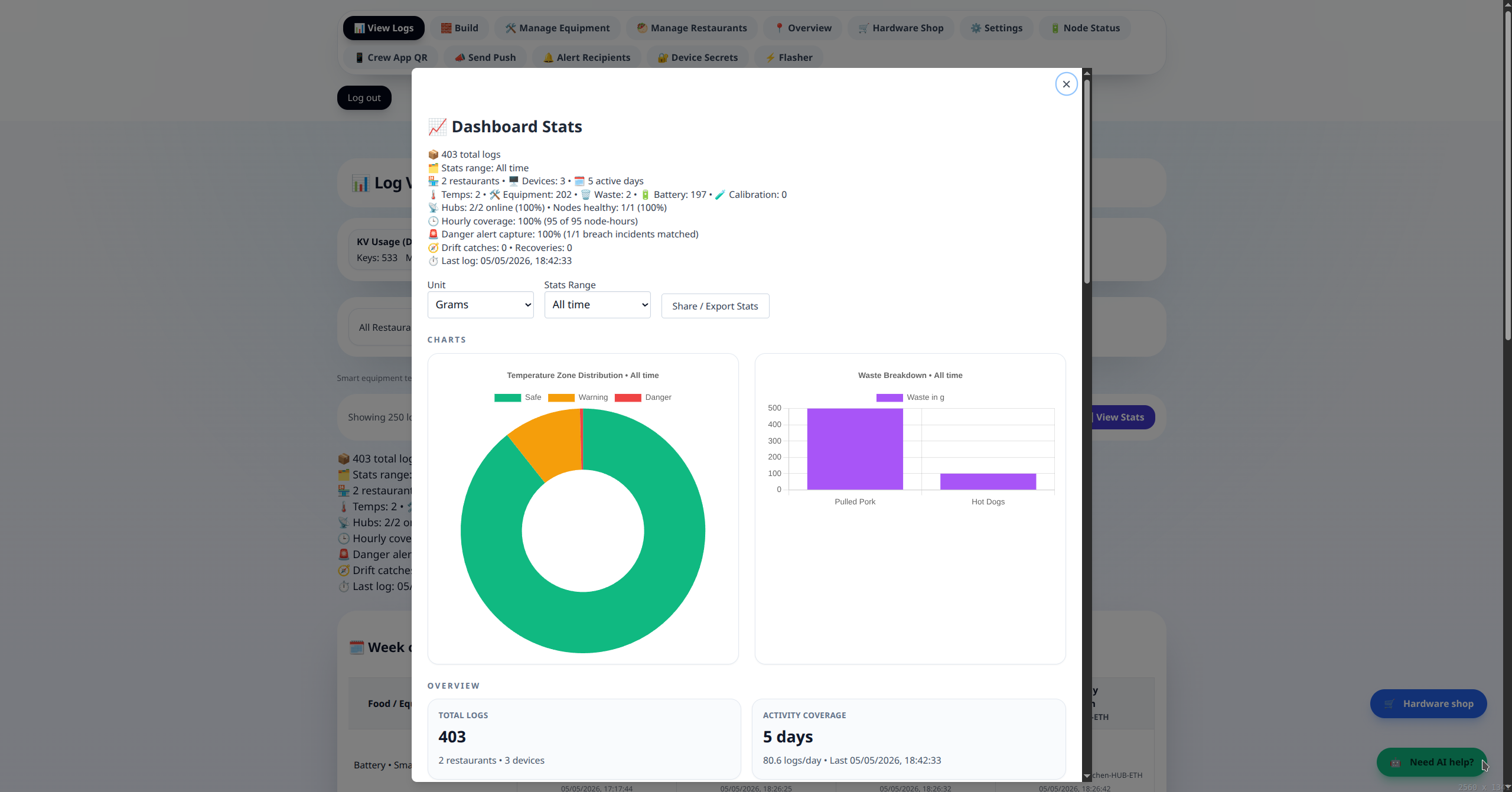
Task: Open the Unit dropdown set to Grams
Action: click(480, 305)
